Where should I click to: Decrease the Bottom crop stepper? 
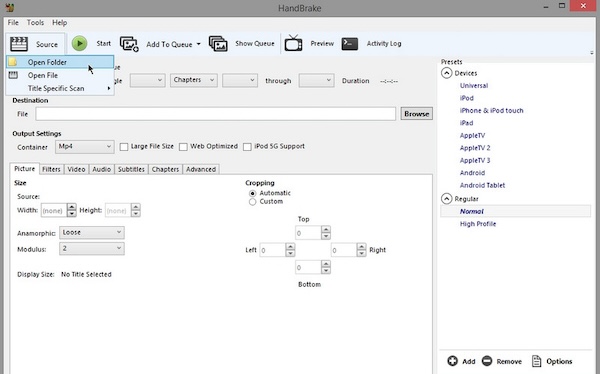(x=326, y=271)
